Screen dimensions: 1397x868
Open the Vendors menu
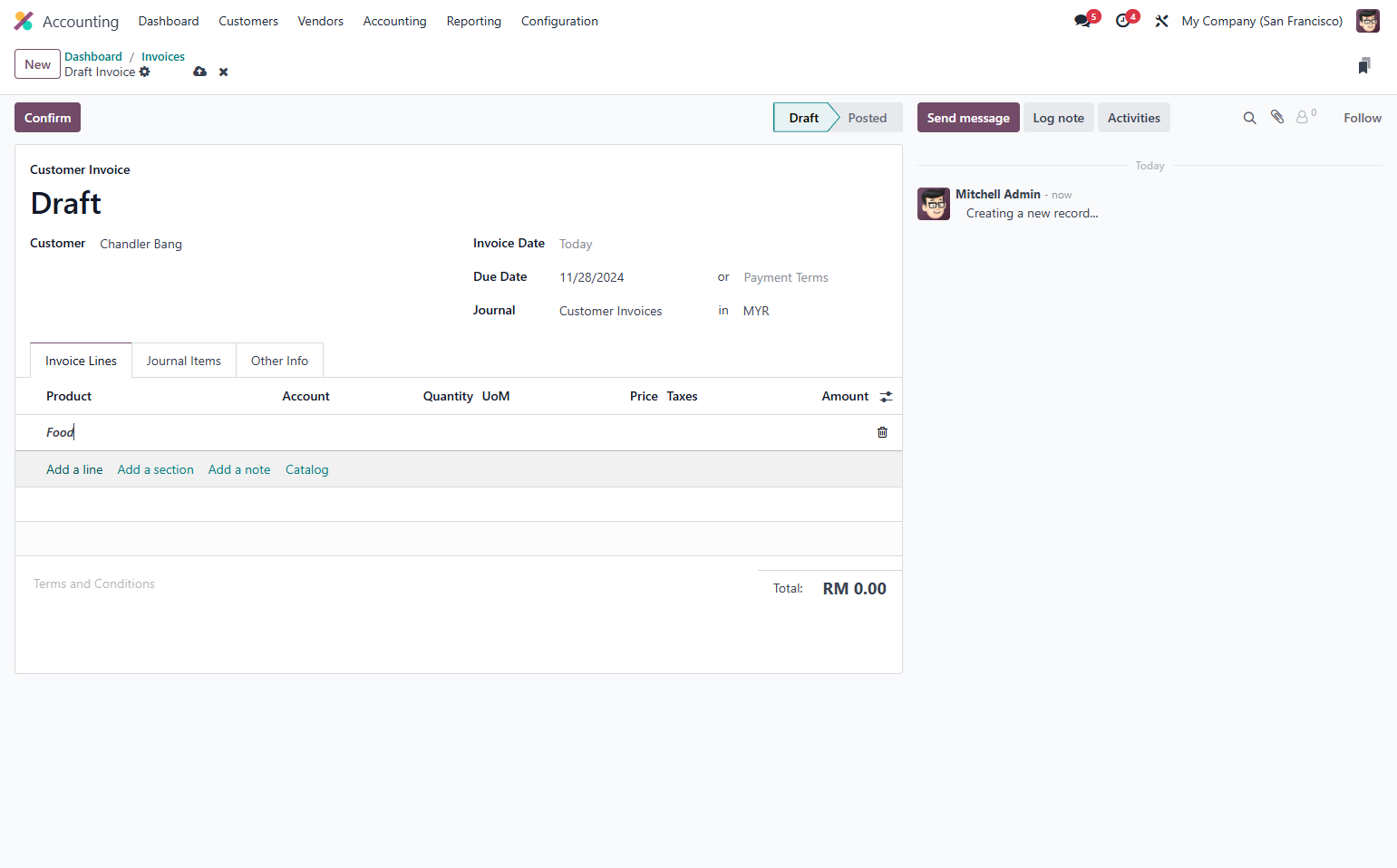click(321, 21)
